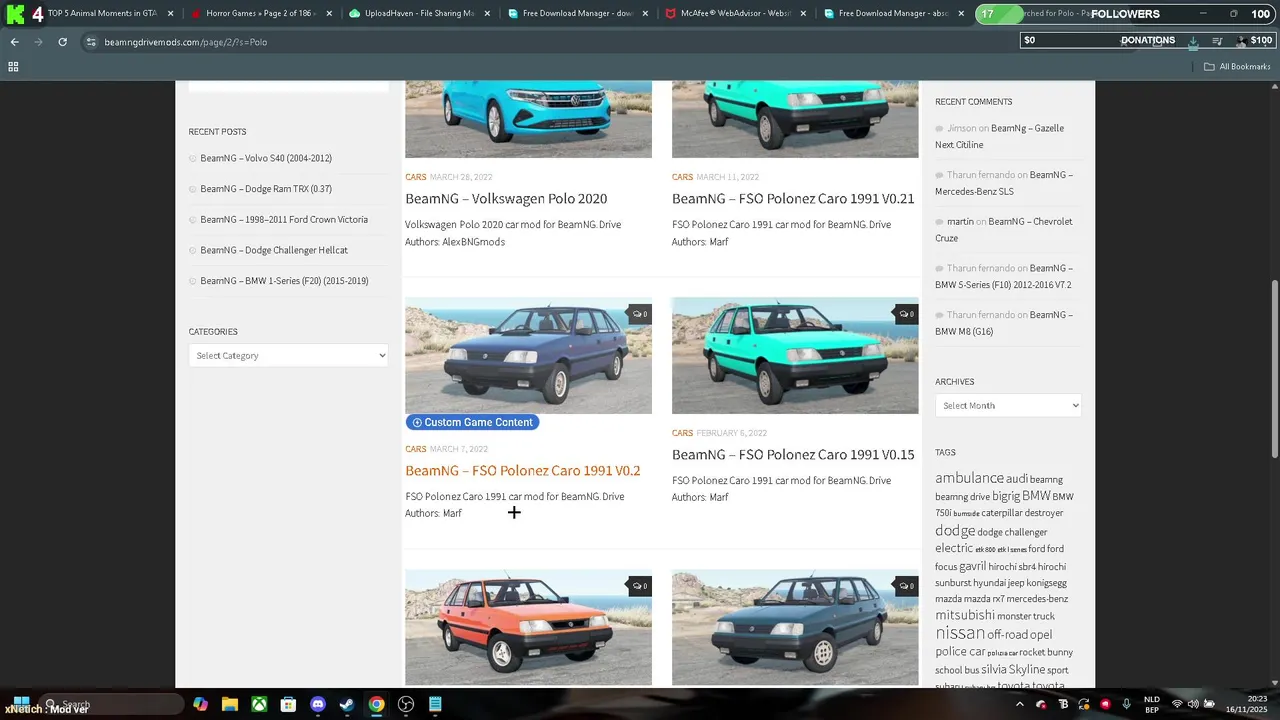Select the nissan tag
This screenshot has width=1280, height=720.
tap(960, 633)
